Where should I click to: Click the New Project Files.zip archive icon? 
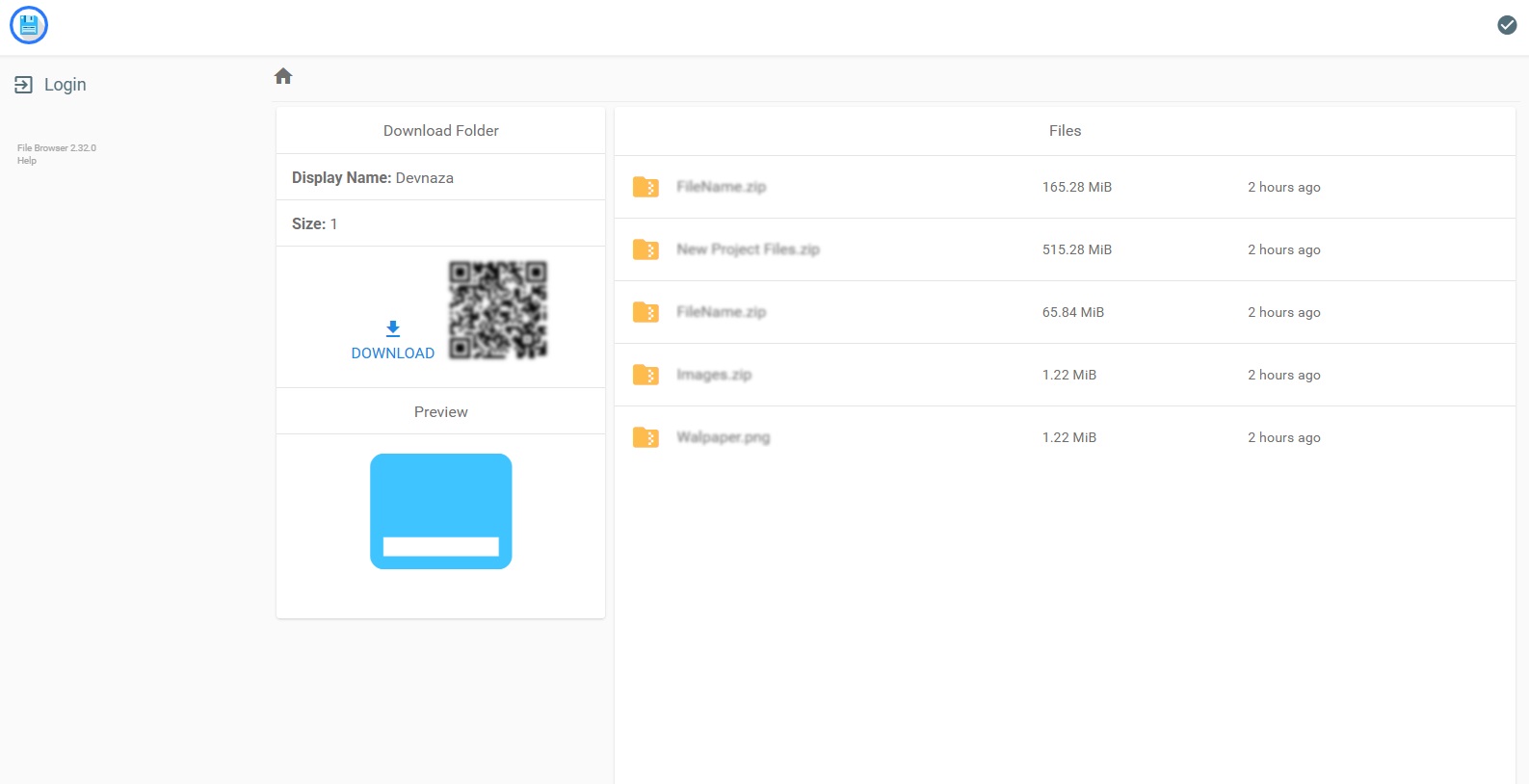pos(646,249)
